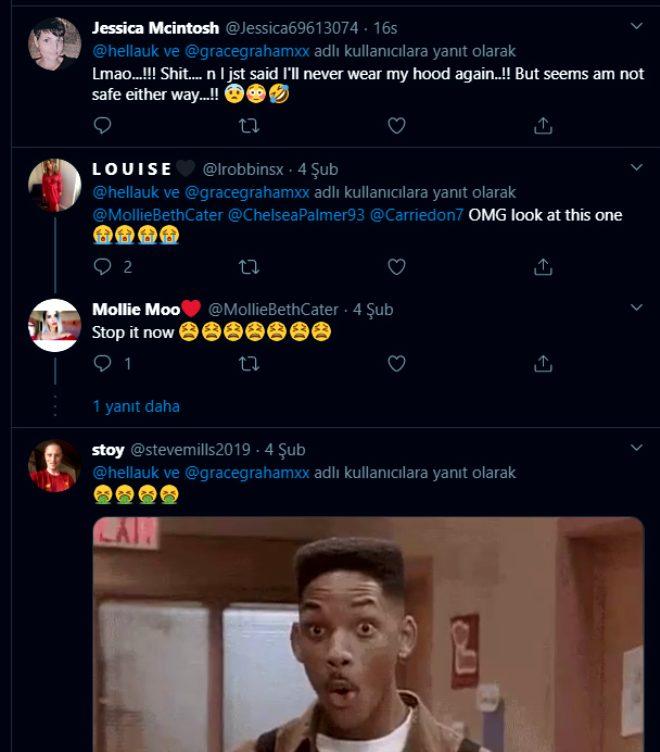Retweet Jessica Mcintosh's tweet

(x=249, y=126)
